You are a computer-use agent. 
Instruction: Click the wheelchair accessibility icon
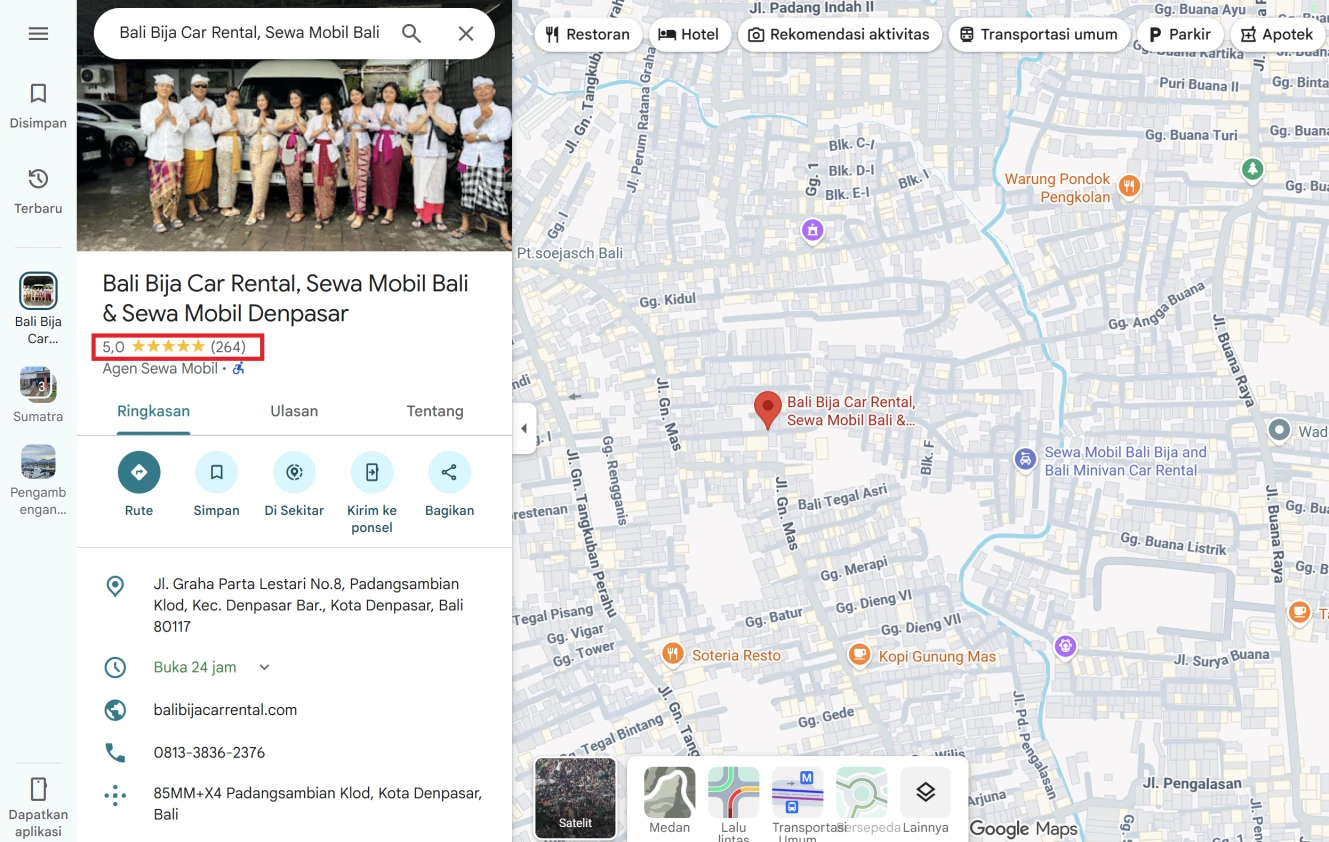239,368
